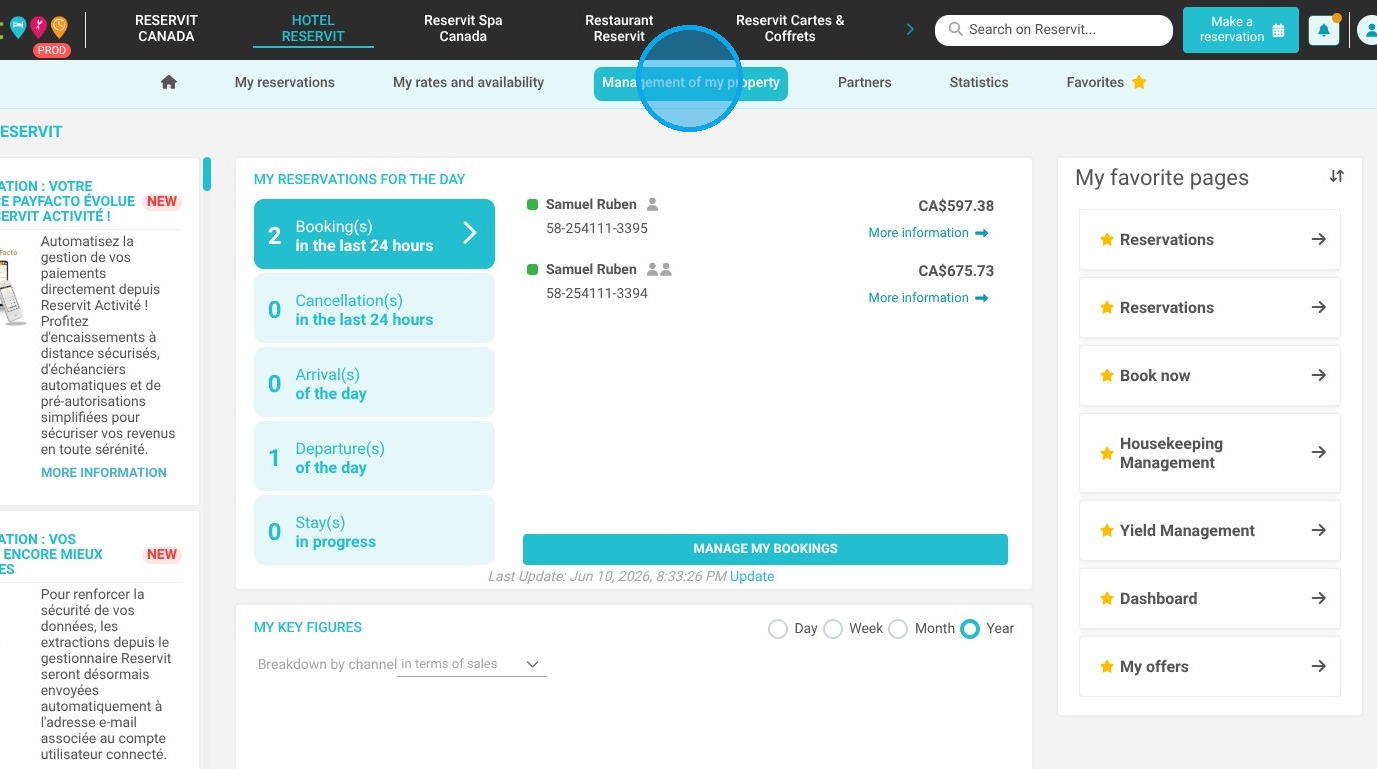Click the star beside Dashboard

point(1107,599)
